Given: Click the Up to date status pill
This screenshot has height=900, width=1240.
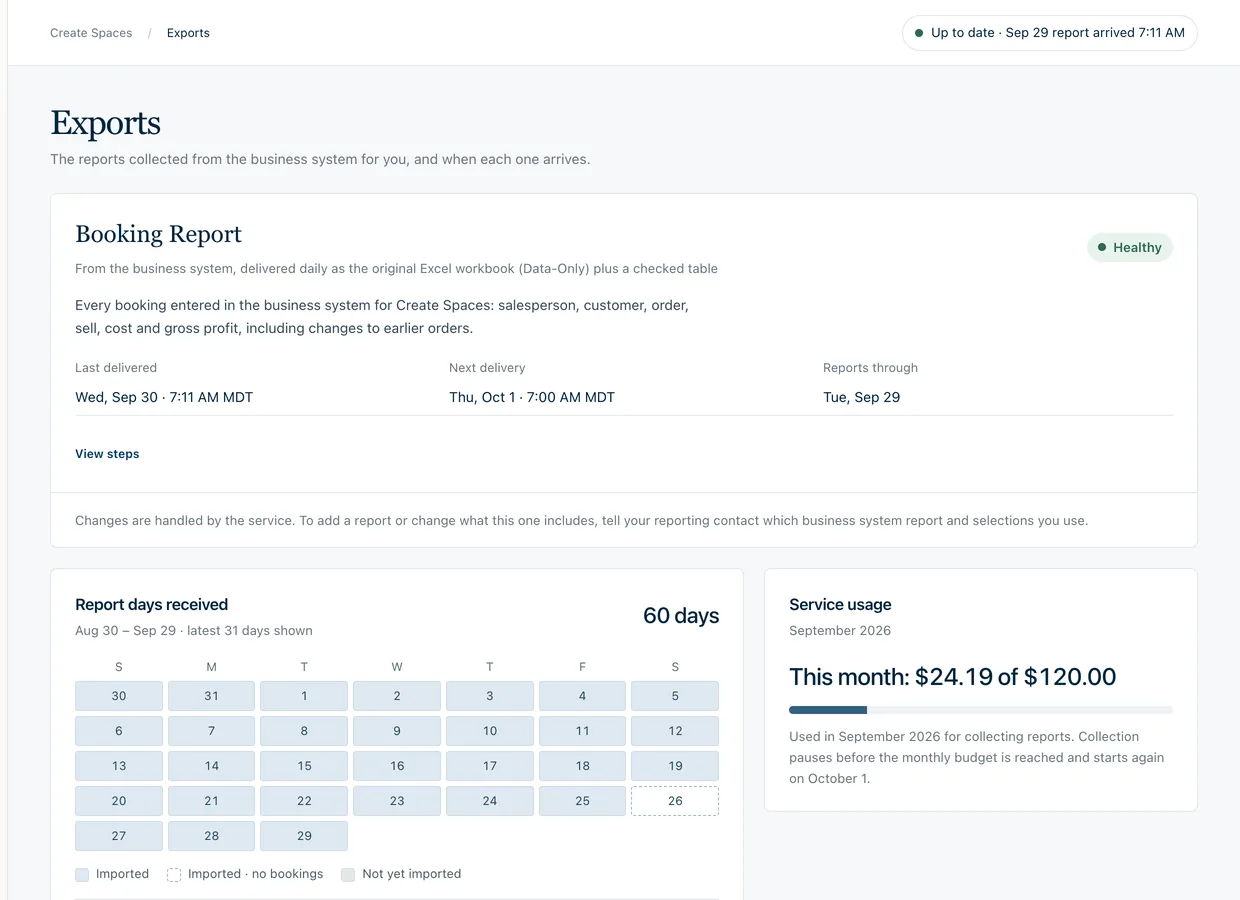Looking at the screenshot, I should 1049,33.
